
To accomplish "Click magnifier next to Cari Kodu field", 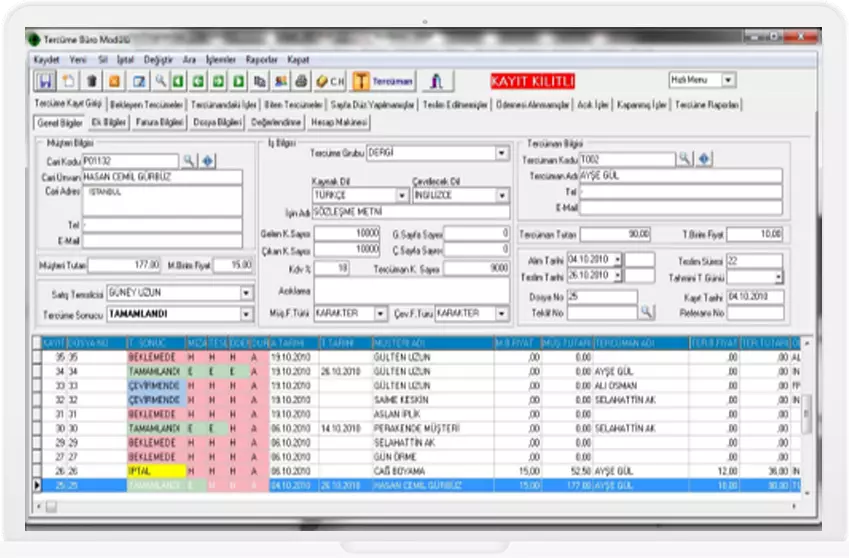I will 188,160.
